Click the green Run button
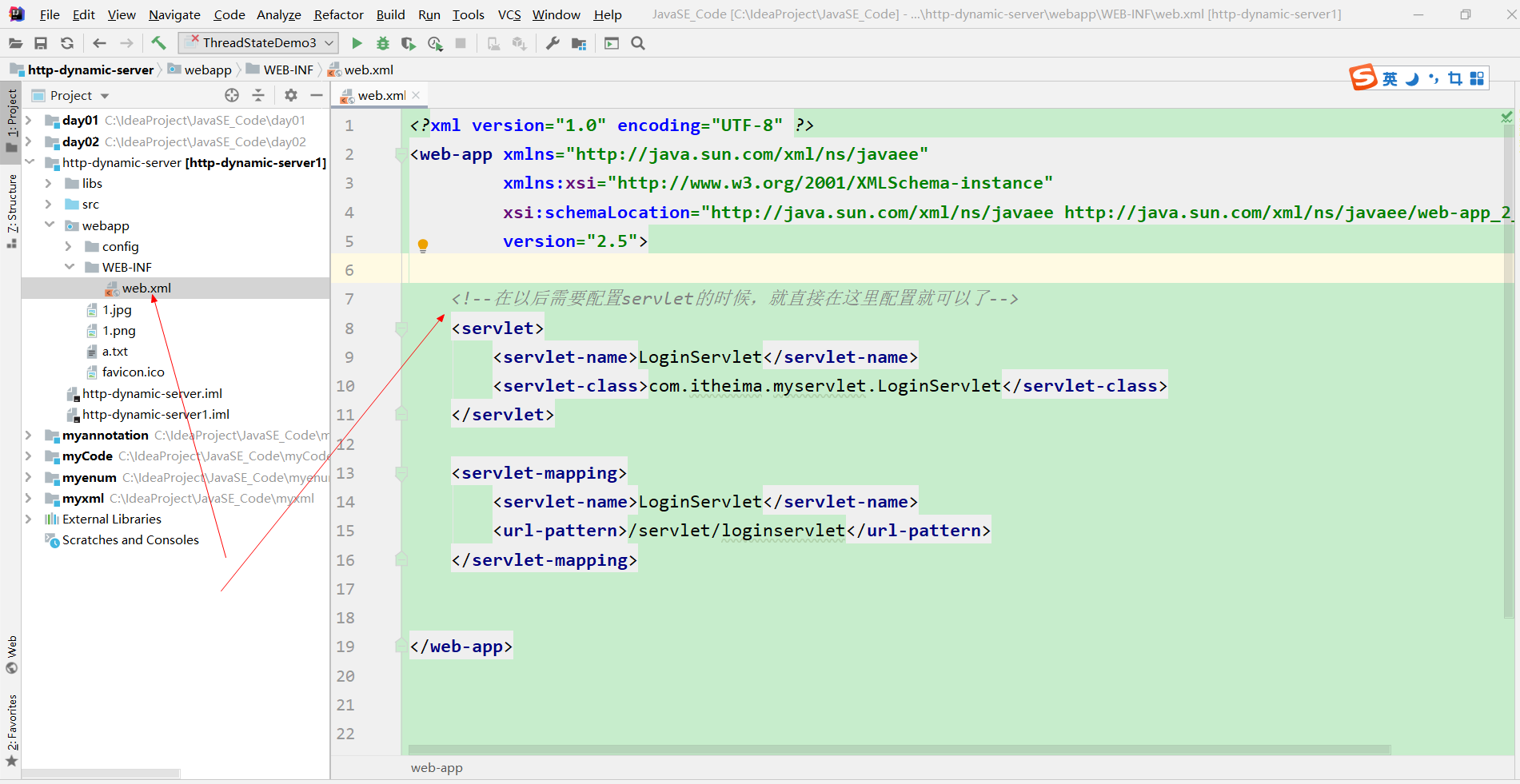Image resolution: width=1520 pixels, height=784 pixels. click(x=357, y=43)
